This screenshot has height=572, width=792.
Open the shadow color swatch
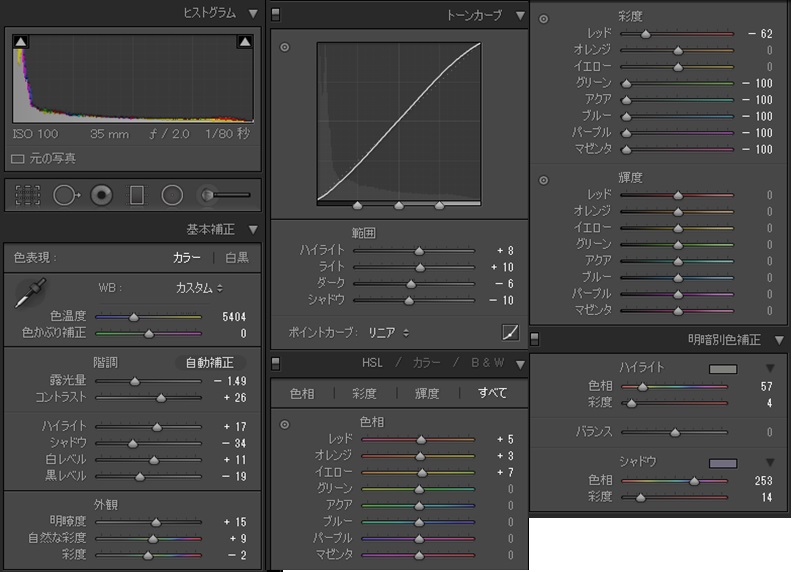pyautogui.click(x=723, y=463)
